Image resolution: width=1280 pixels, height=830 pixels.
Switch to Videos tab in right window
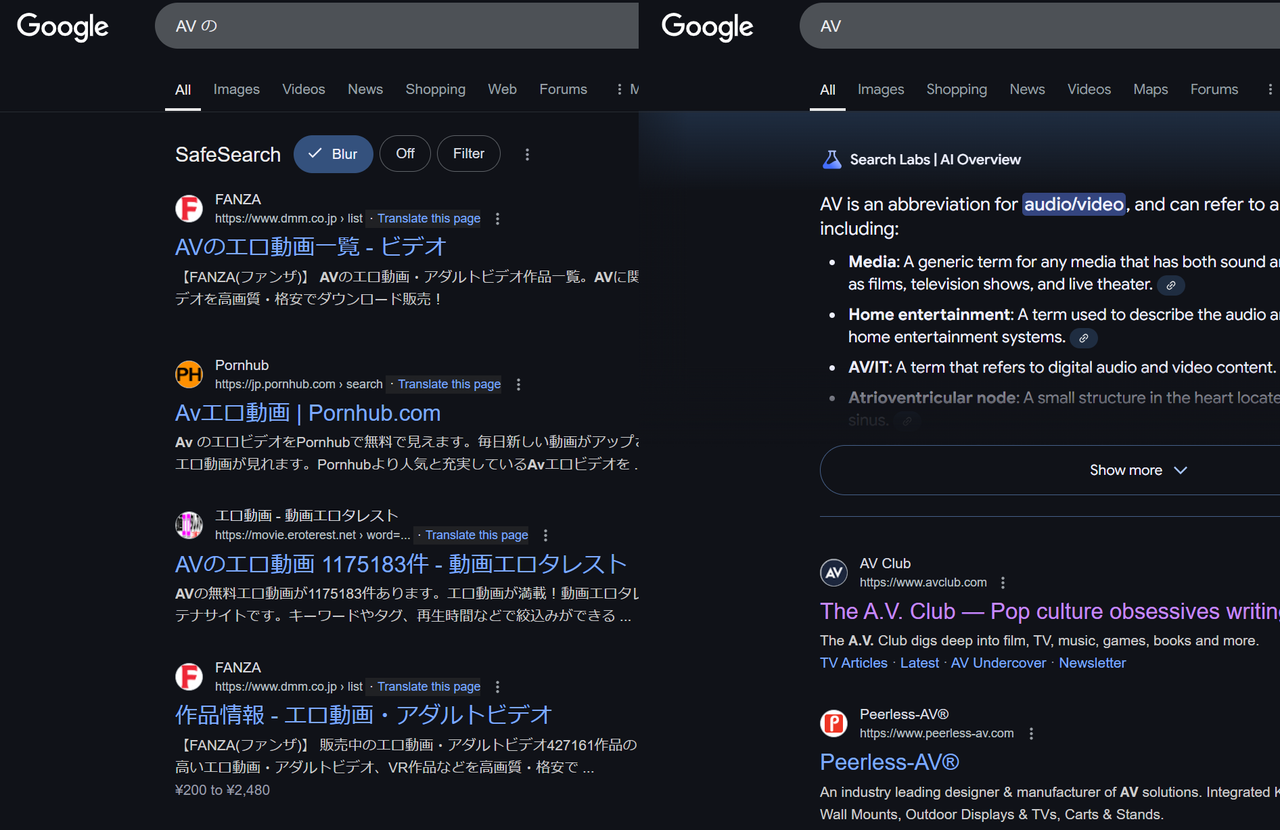(x=1089, y=89)
